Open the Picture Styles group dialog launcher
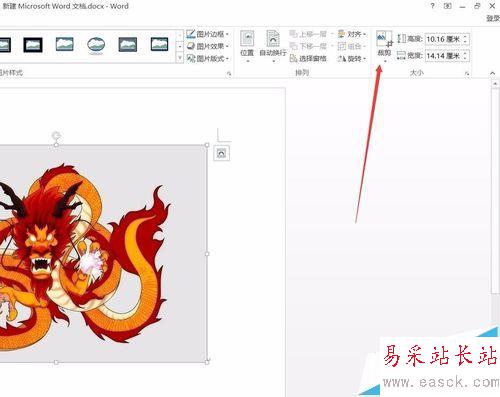Viewport: 500px width, 397px height. pos(229,74)
